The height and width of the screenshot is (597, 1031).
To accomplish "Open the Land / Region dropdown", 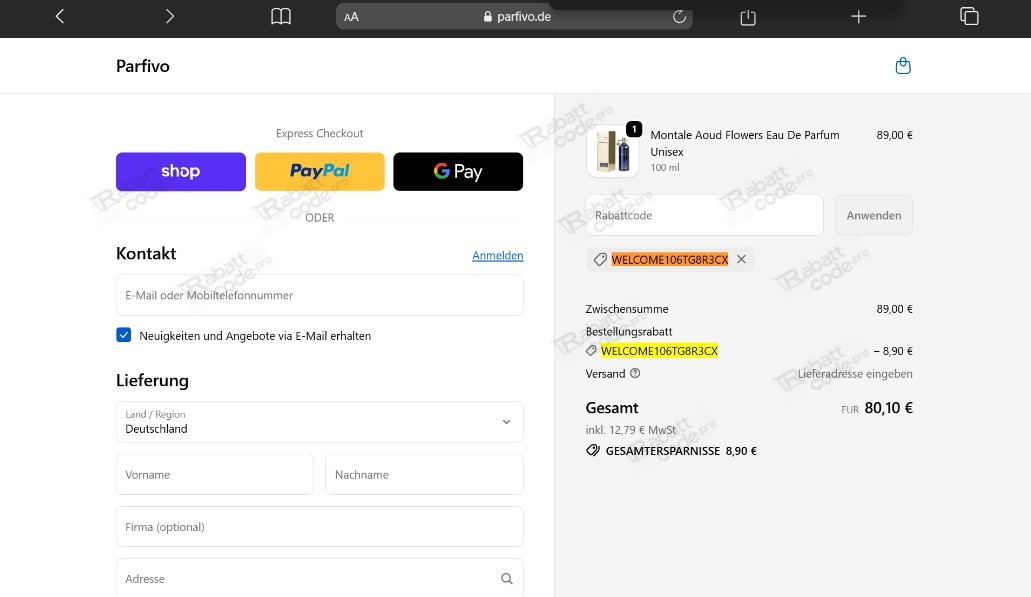I will tap(320, 422).
